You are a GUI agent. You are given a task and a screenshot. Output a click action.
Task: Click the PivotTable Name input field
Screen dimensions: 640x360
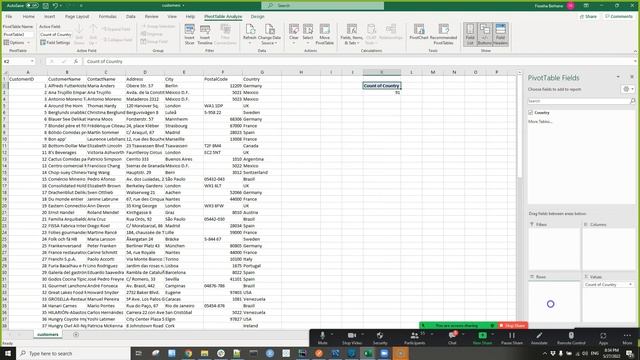click(x=18, y=35)
